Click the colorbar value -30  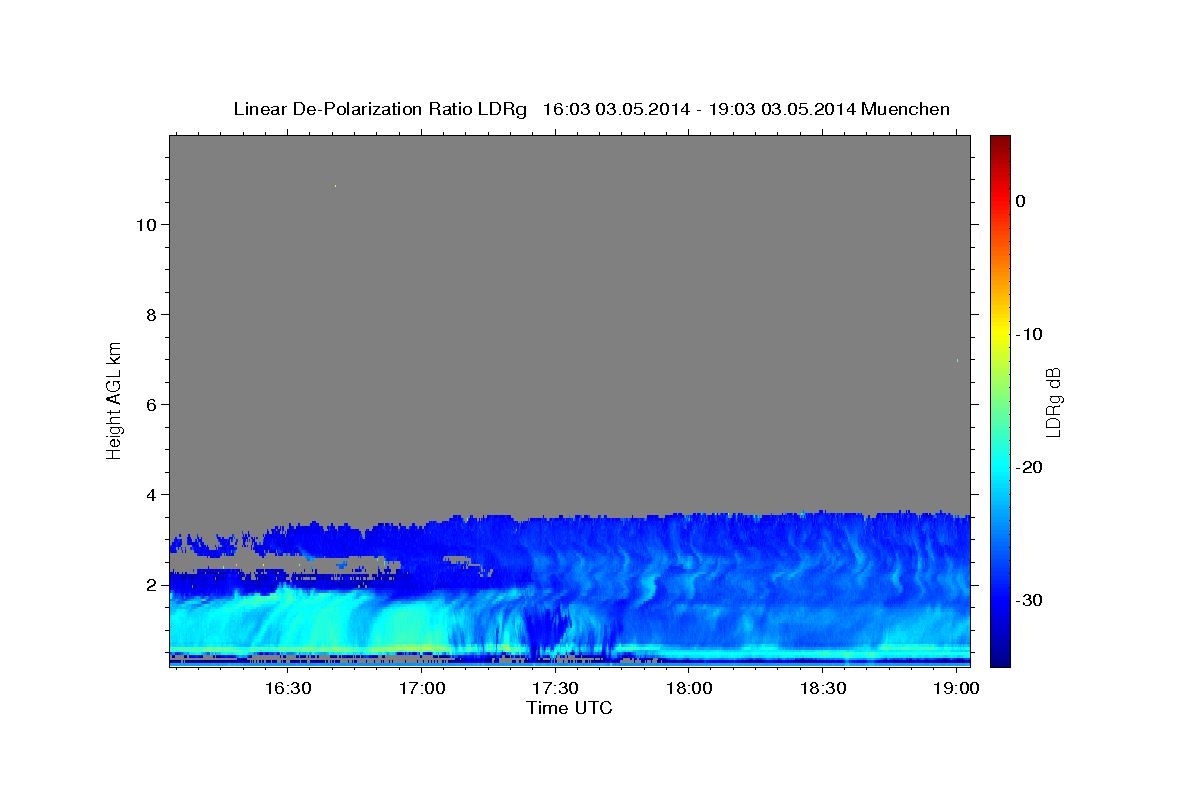1030,600
